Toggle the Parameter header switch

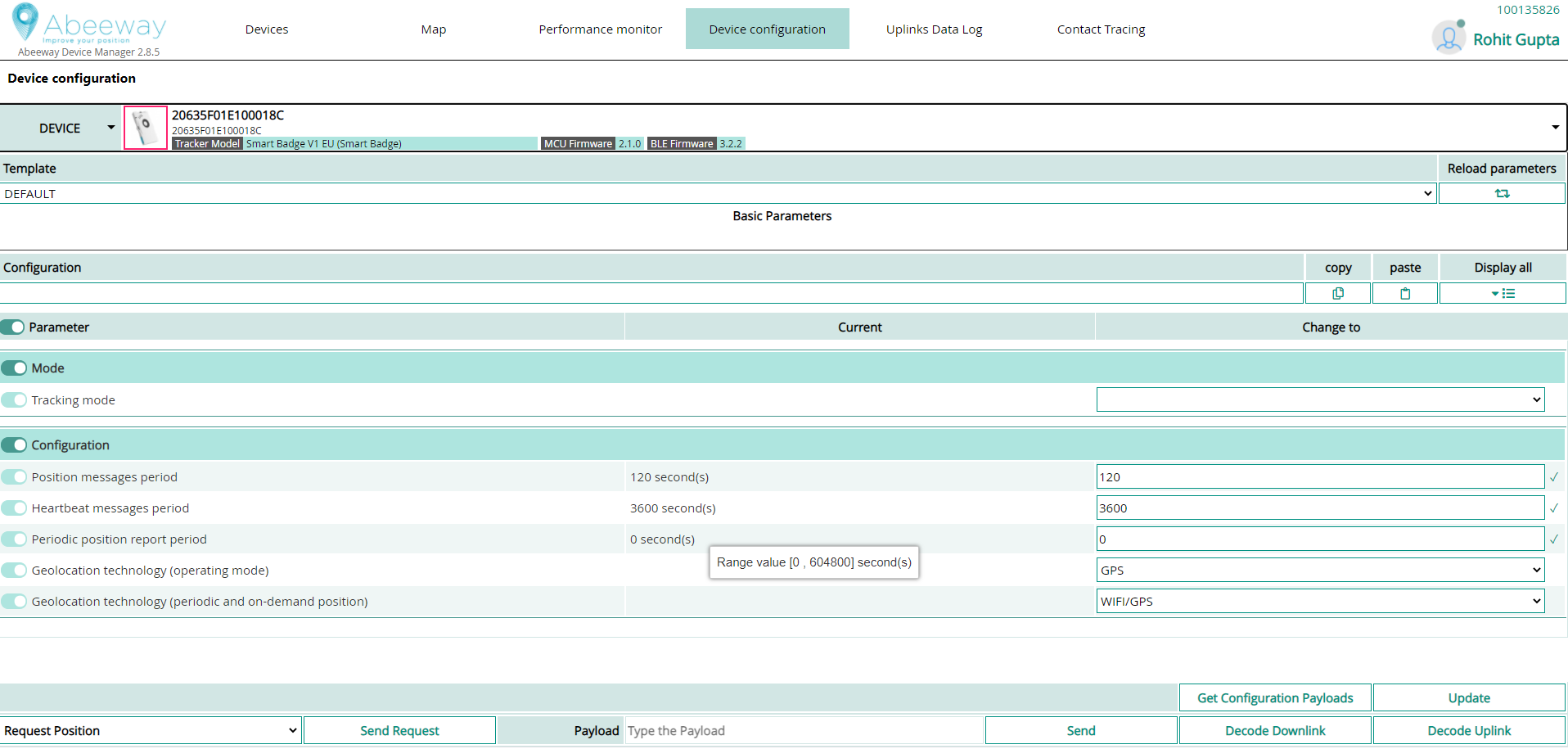point(12,327)
